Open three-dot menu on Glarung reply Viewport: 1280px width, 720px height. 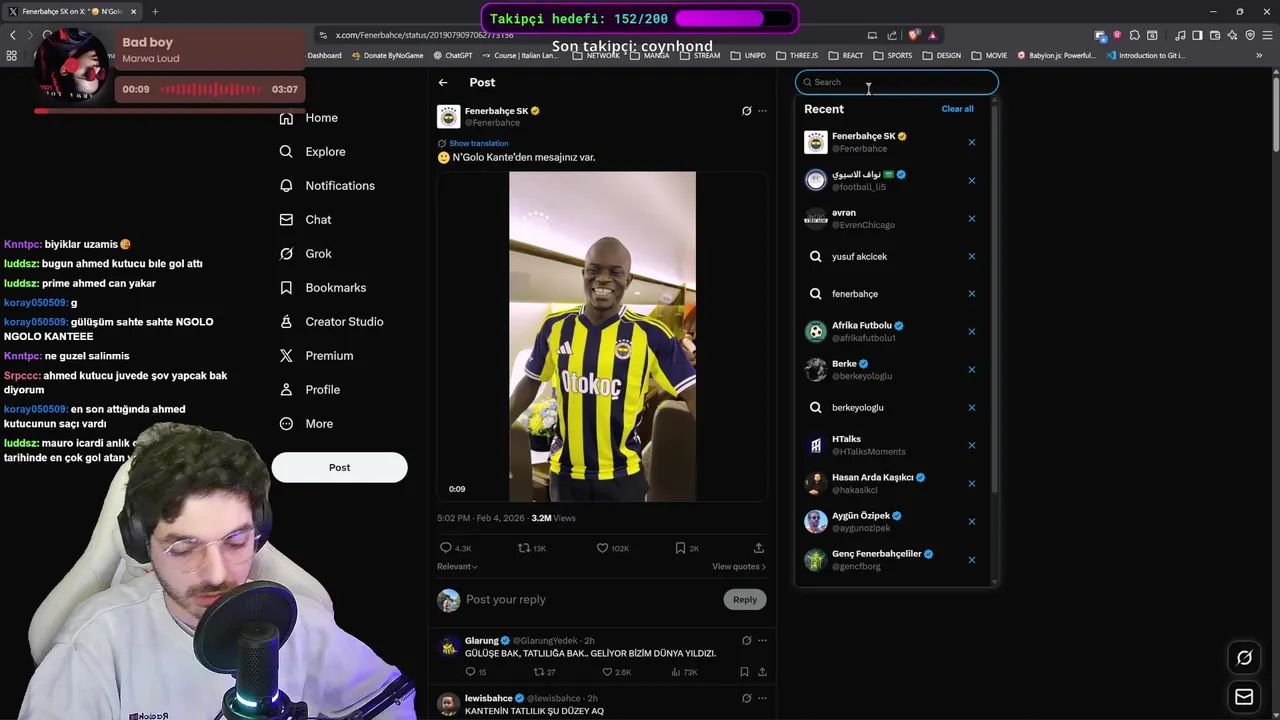point(762,641)
